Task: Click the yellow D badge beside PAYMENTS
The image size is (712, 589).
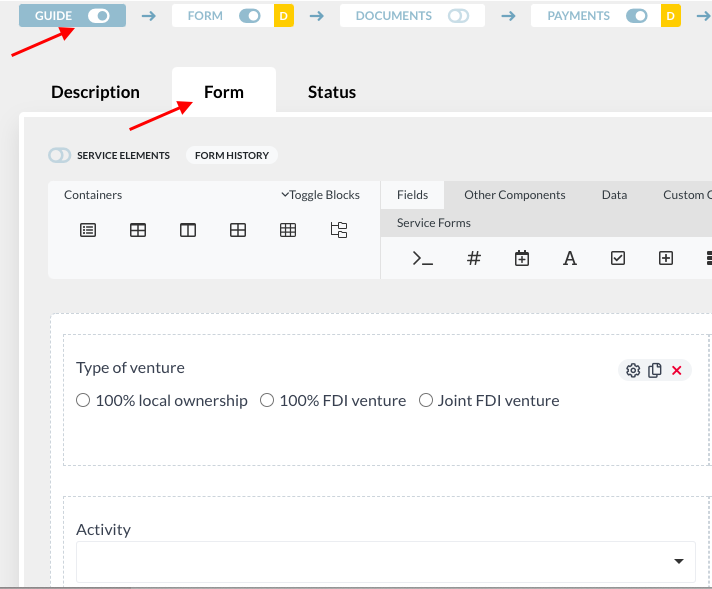Action: [x=671, y=16]
